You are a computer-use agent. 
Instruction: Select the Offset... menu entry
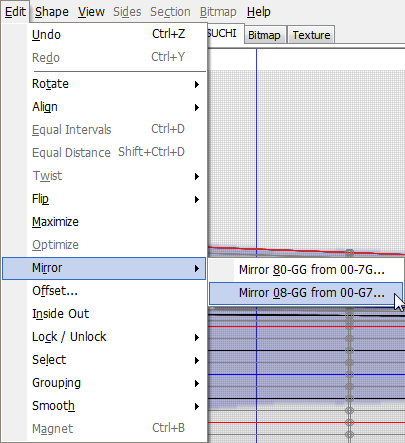pyautogui.click(x=104, y=291)
